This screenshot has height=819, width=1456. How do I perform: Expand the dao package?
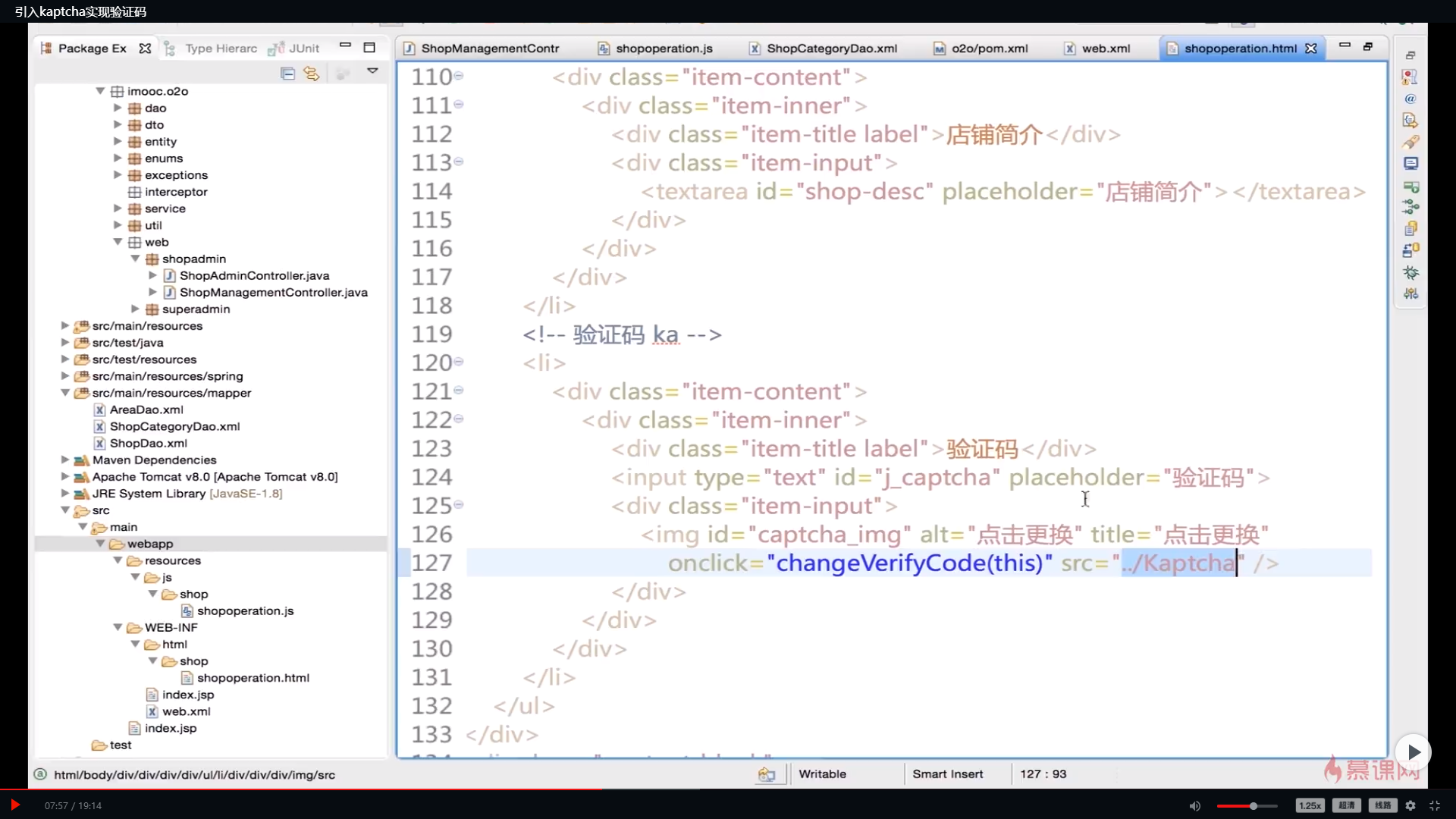(118, 108)
